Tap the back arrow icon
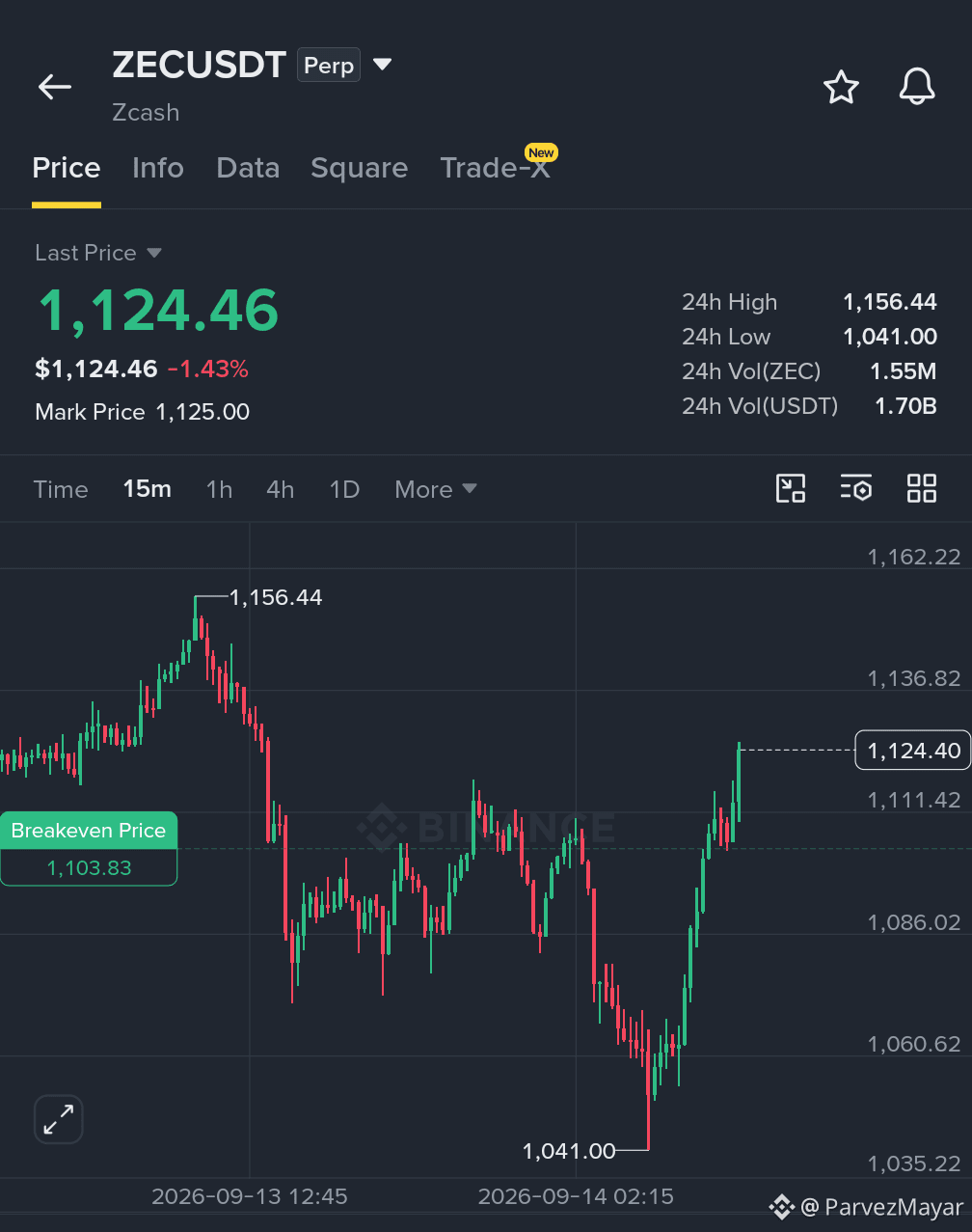 55,87
